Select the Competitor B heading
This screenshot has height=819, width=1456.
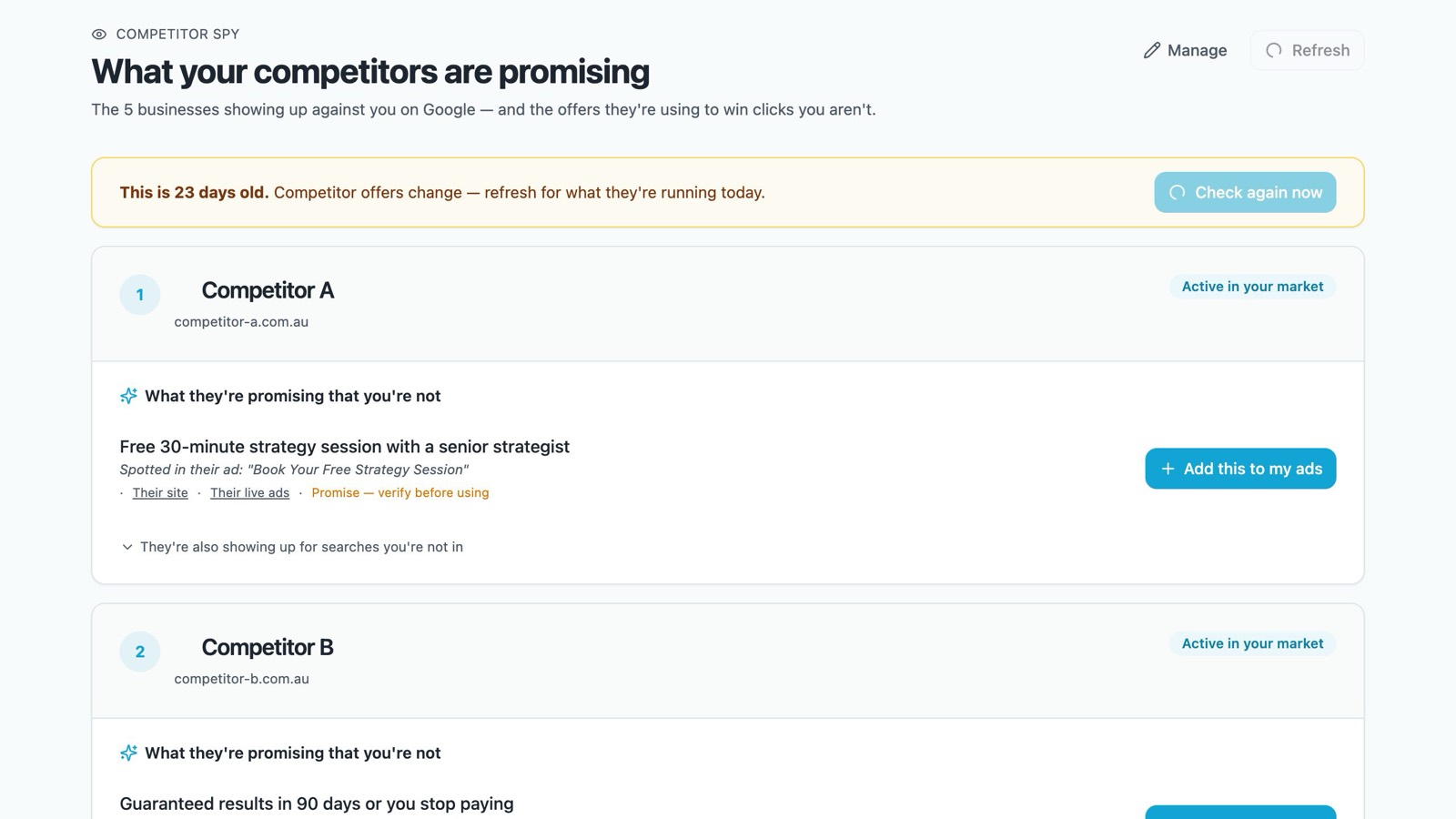pos(268,647)
